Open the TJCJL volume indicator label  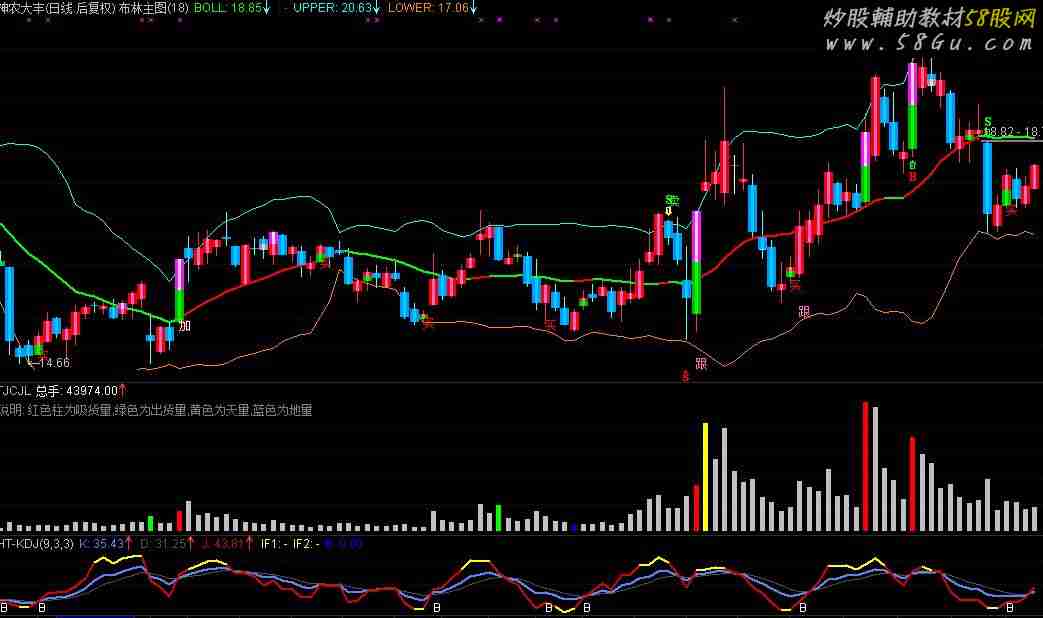pos(14,390)
